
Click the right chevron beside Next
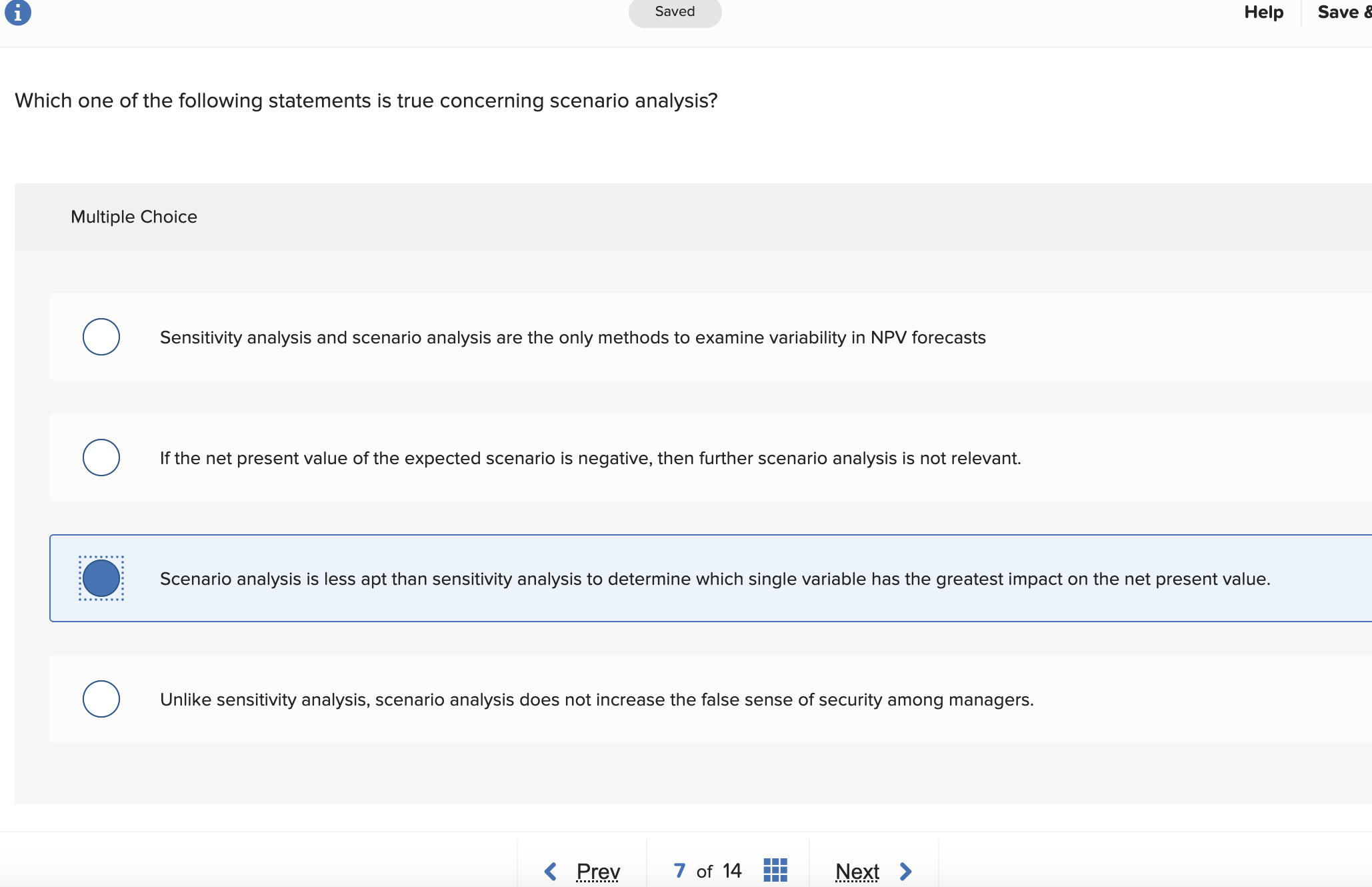905,871
